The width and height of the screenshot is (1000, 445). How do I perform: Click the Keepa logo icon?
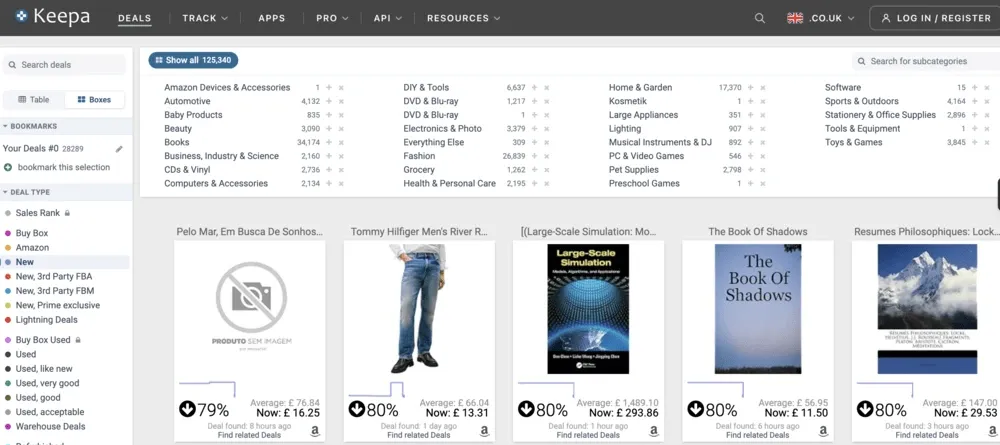(x=22, y=17)
